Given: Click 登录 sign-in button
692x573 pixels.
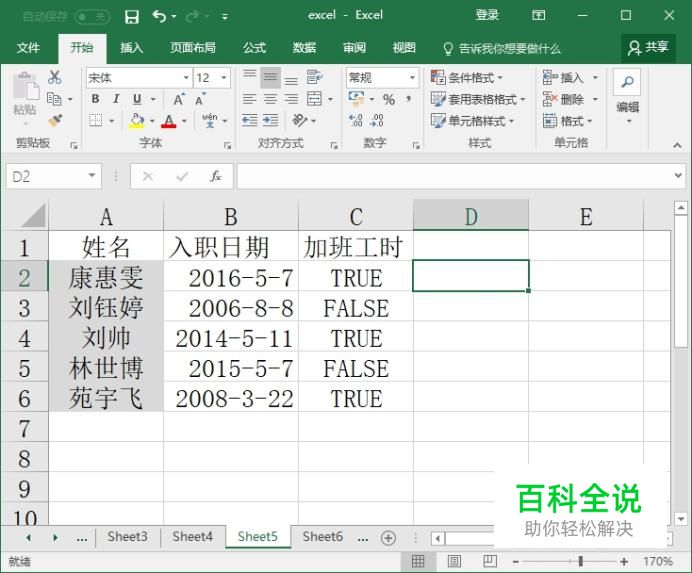Looking at the screenshot, I should pyautogui.click(x=487, y=15).
